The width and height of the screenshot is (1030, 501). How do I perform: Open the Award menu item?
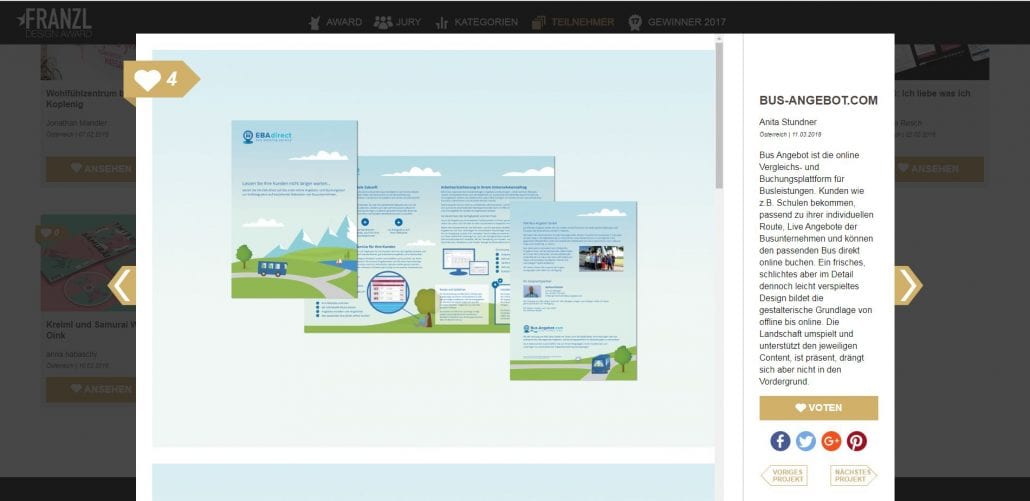point(335,22)
